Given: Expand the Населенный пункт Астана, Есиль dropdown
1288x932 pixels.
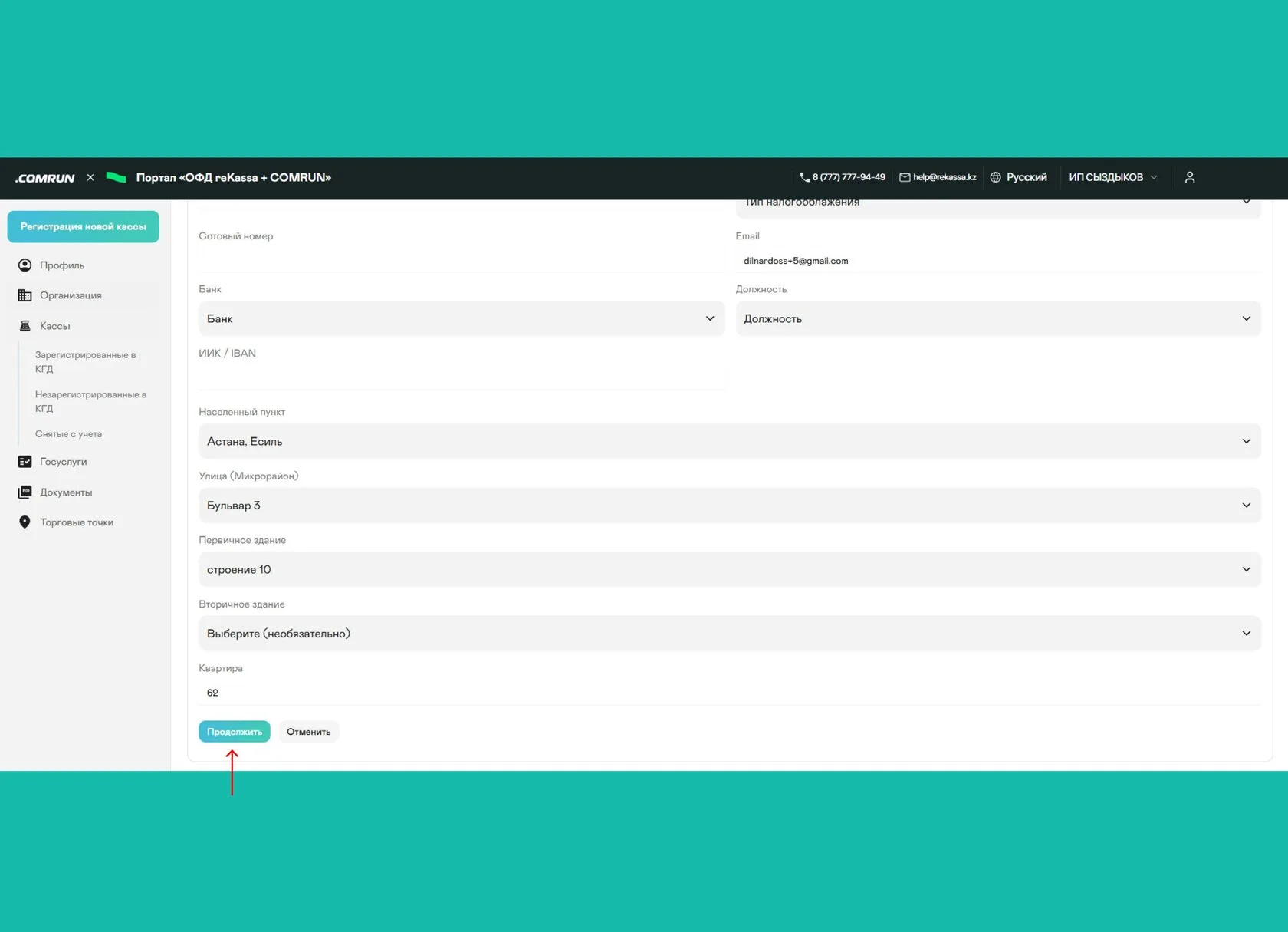Looking at the screenshot, I should point(730,441).
